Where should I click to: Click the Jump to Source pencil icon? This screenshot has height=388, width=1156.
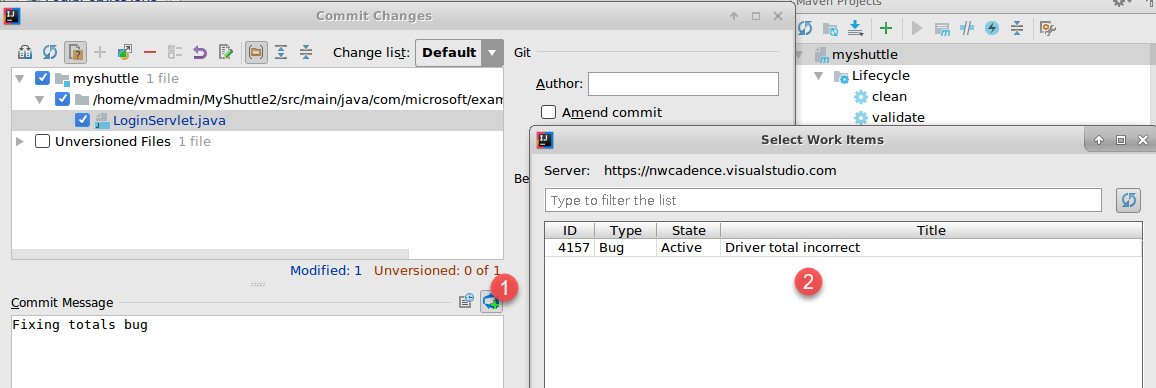(x=226, y=52)
